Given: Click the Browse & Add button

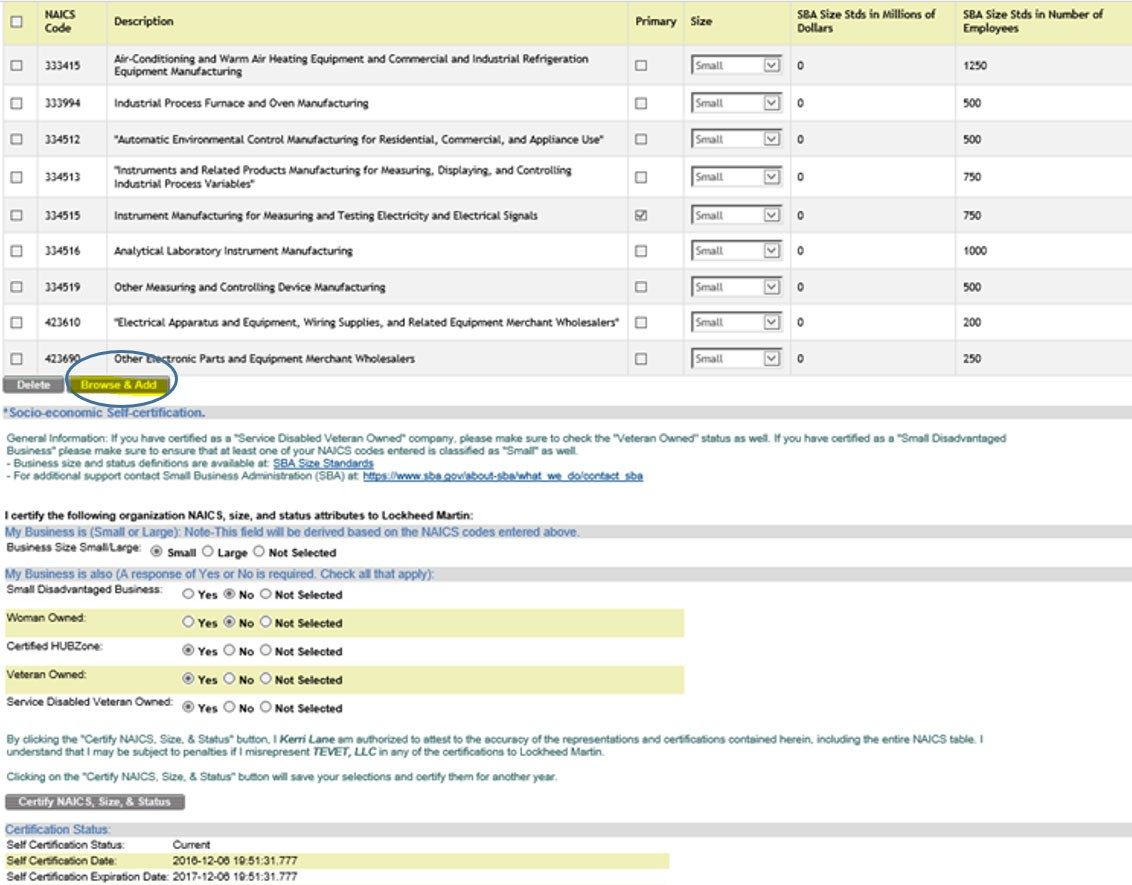Looking at the screenshot, I should pyautogui.click(x=118, y=385).
